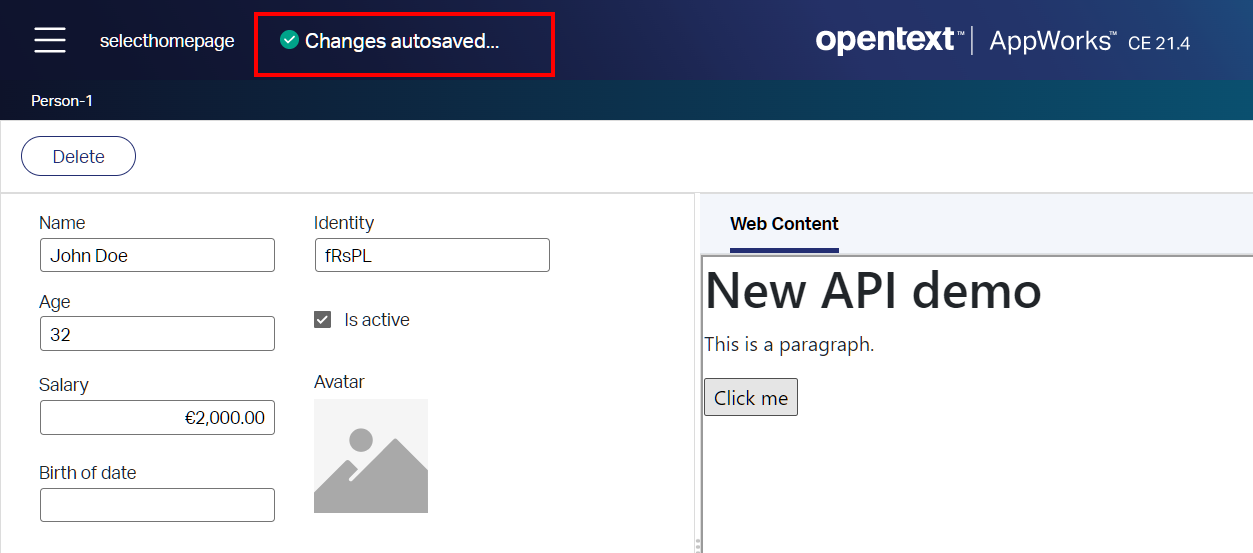
Task: Click the OpenText logo
Action: [x=887, y=40]
